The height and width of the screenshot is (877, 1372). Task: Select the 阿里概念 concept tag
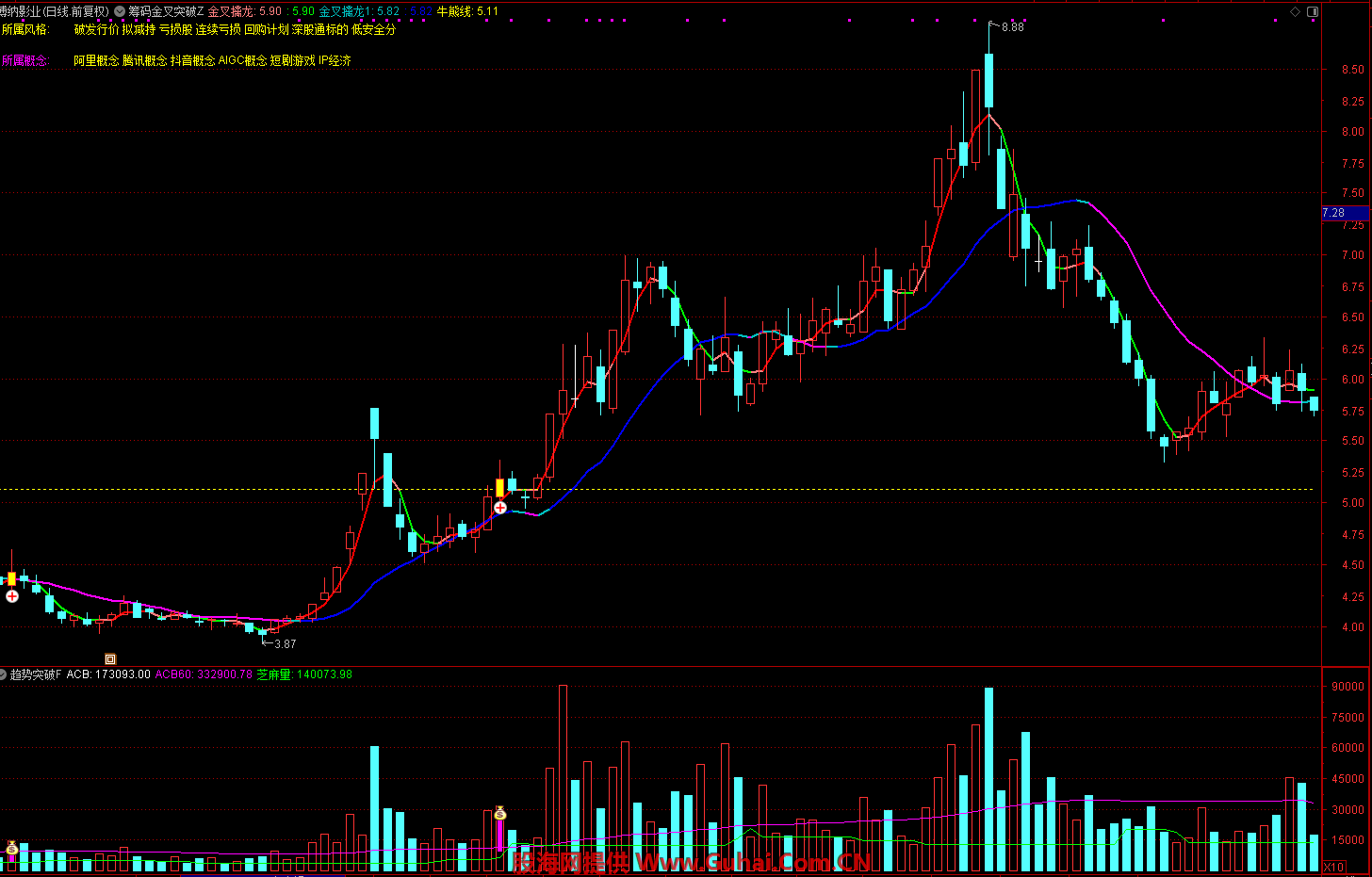point(96,60)
